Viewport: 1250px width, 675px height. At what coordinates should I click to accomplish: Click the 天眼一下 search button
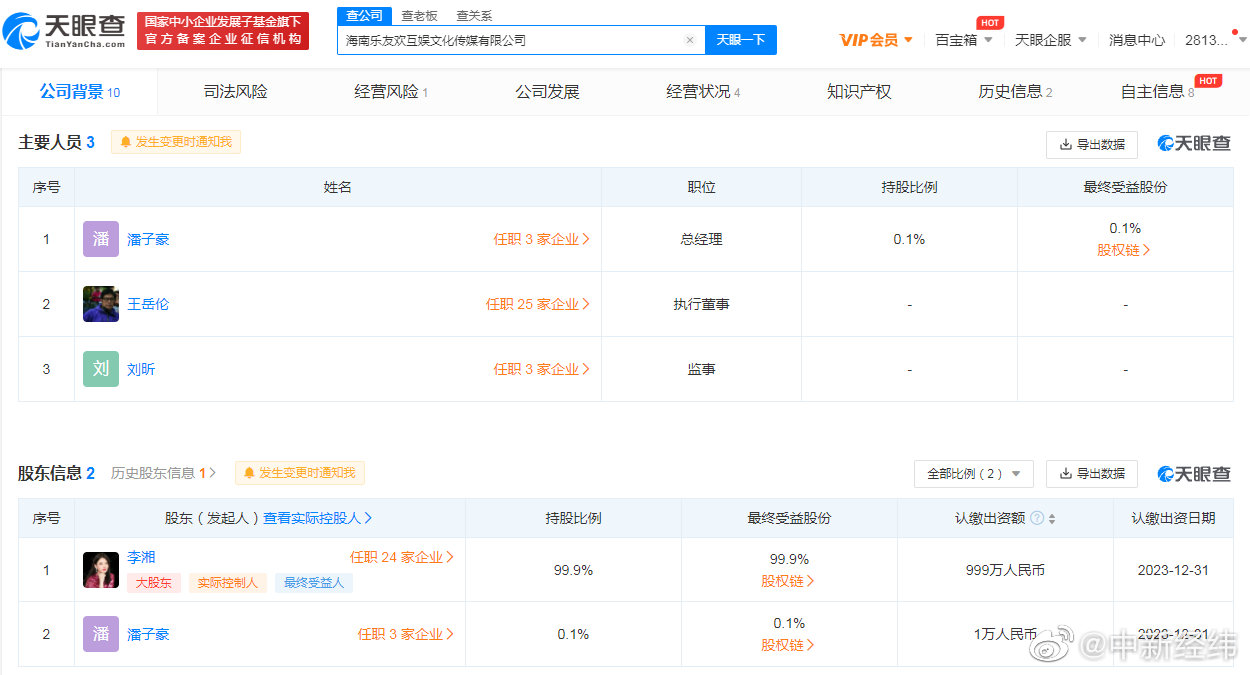(741, 40)
